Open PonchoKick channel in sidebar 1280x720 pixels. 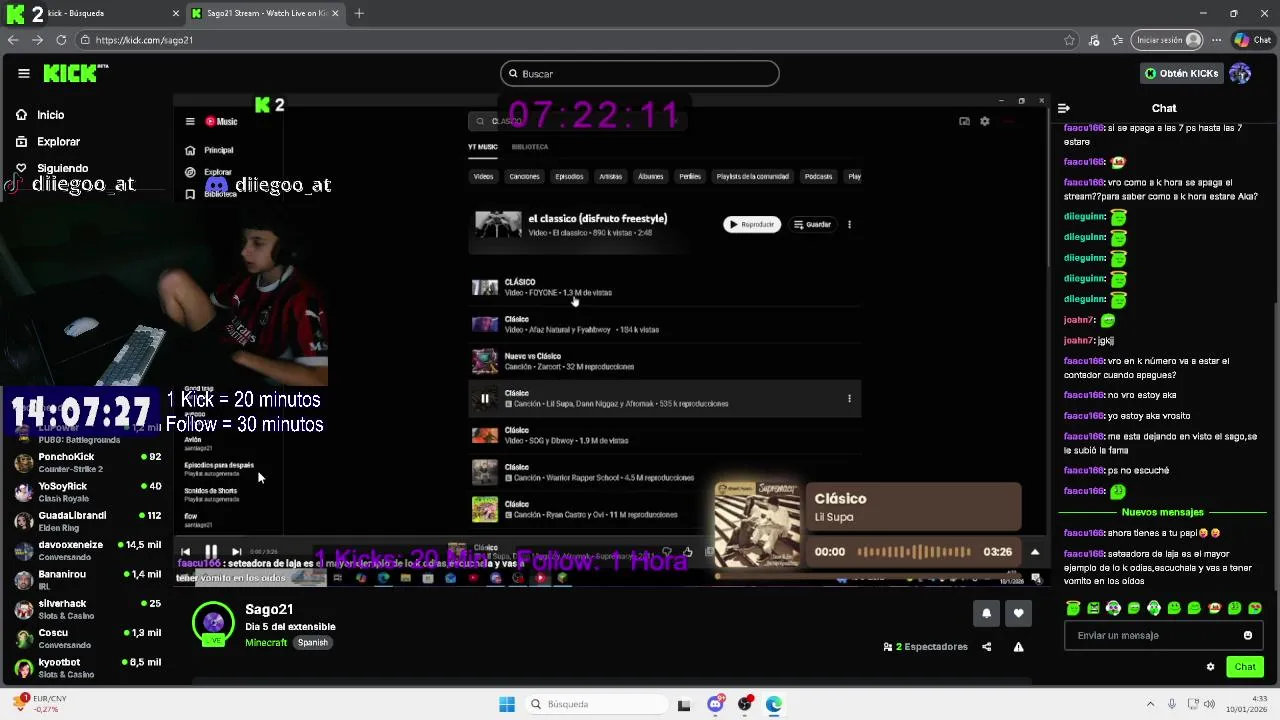88,462
